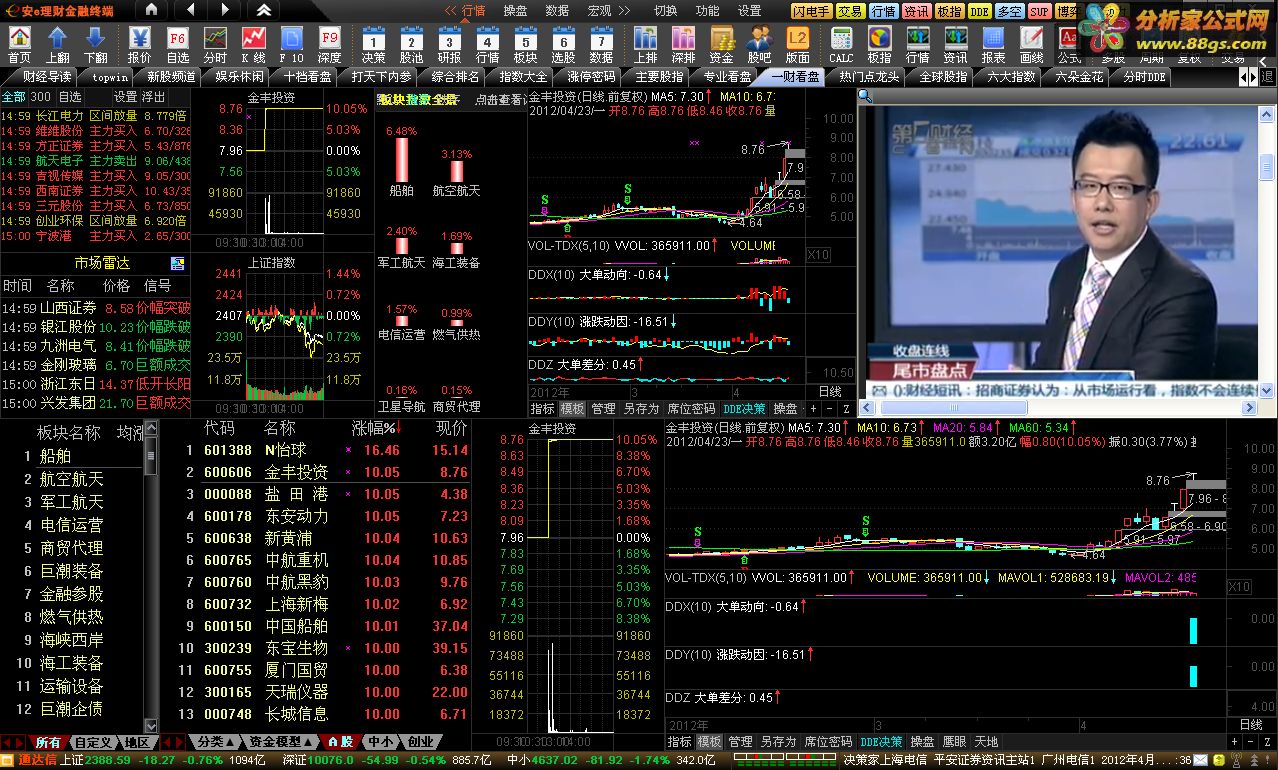Open the 设置 top menu
Image resolution: width=1278 pixels, height=770 pixels.
749,11
